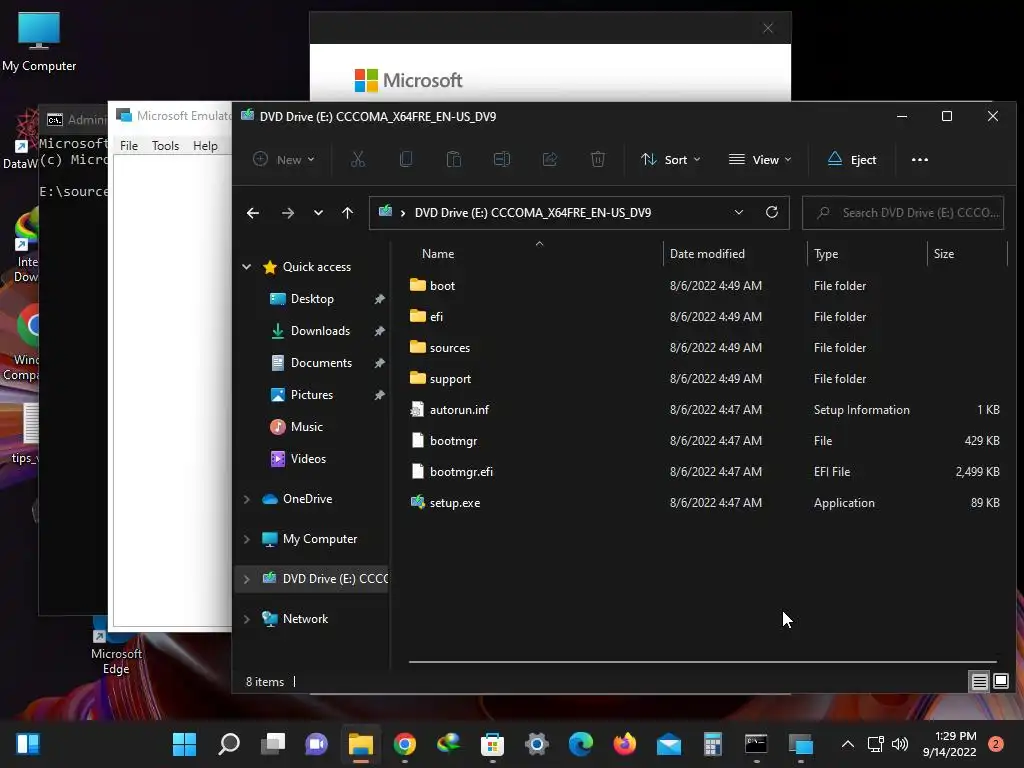This screenshot has height=768, width=1024.
Task: Open Command Prompt from the taskbar
Action: 756,744
